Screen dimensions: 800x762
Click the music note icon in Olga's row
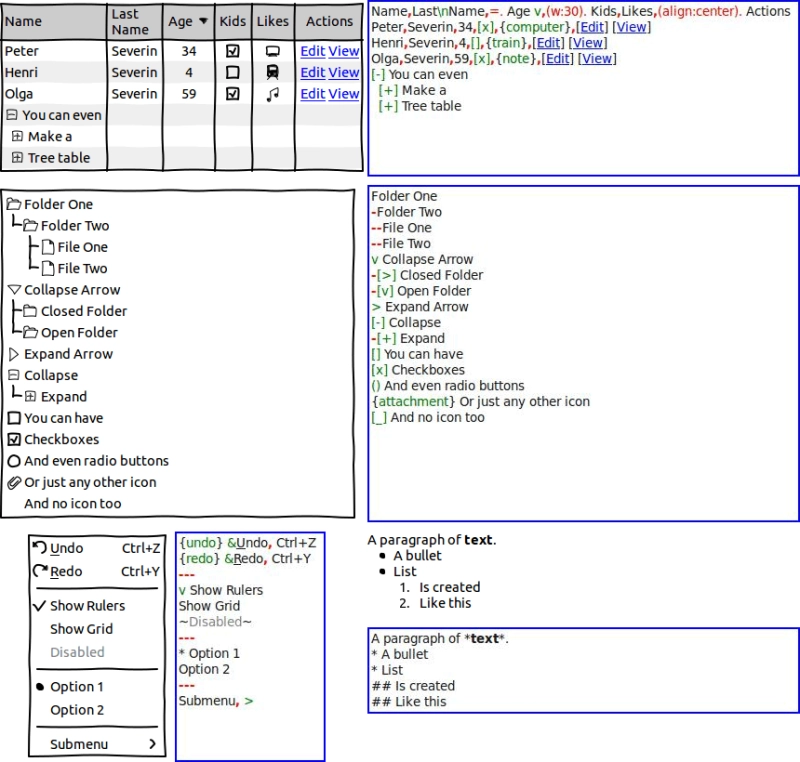(273, 94)
